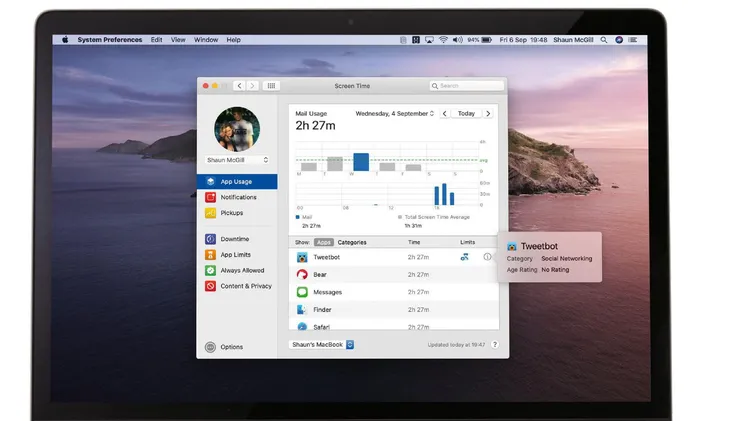Viewport: 750px width, 421px height.
Task: Open the Always Allowed settings
Action: click(242, 270)
